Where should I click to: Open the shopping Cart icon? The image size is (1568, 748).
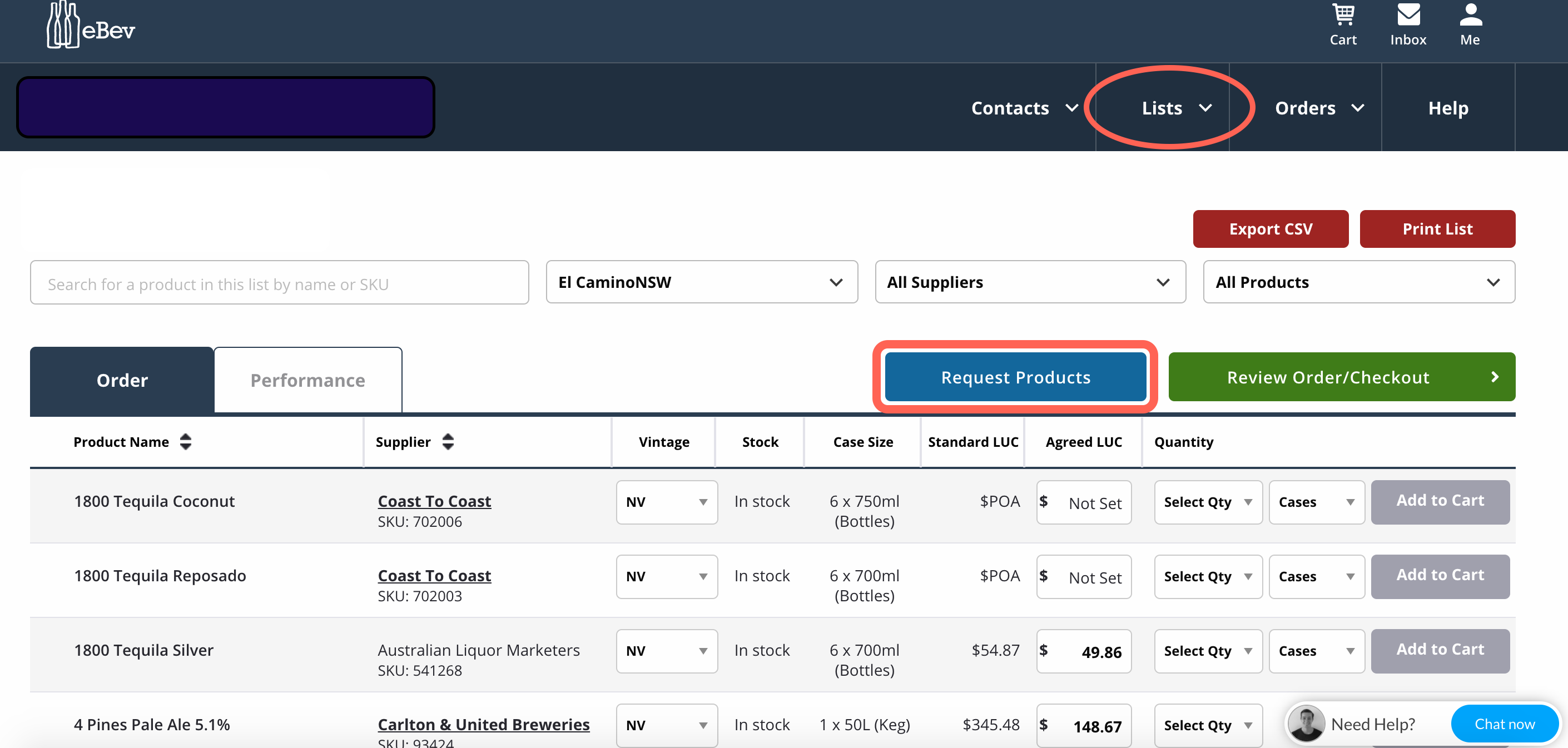pyautogui.click(x=1343, y=16)
